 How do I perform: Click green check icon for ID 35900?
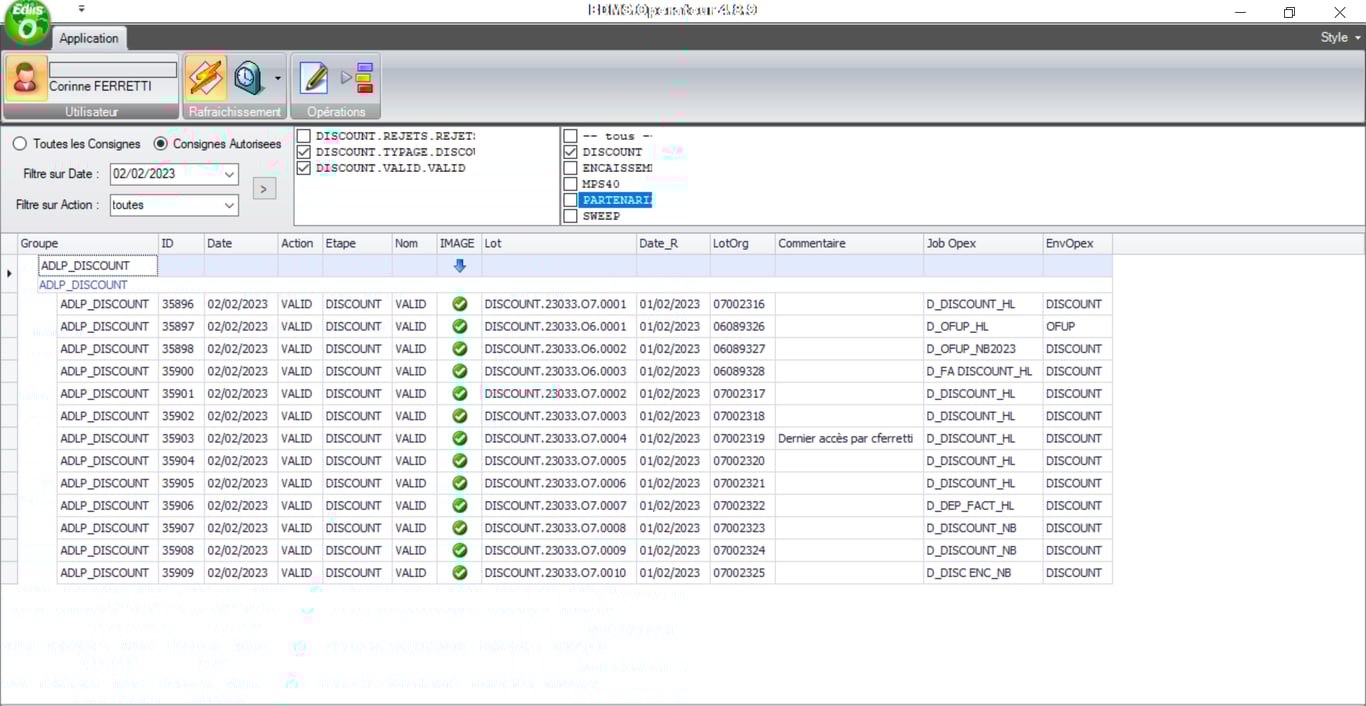(460, 371)
